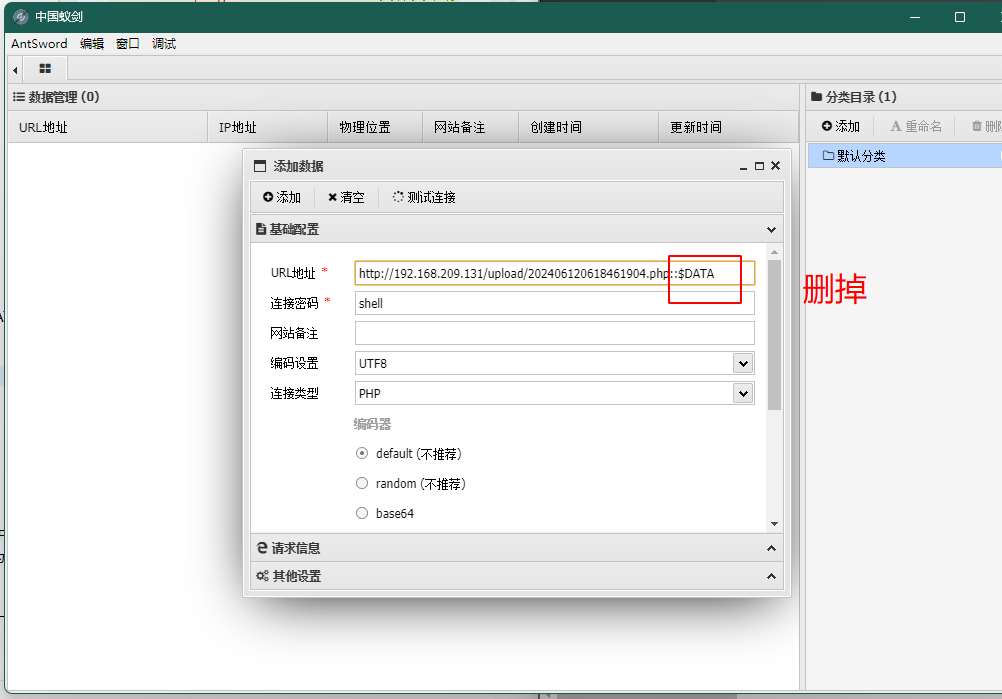Click the 添加 icon in the dialog toolbar
Viewport: 1002px width, 699px height.
tap(270, 197)
